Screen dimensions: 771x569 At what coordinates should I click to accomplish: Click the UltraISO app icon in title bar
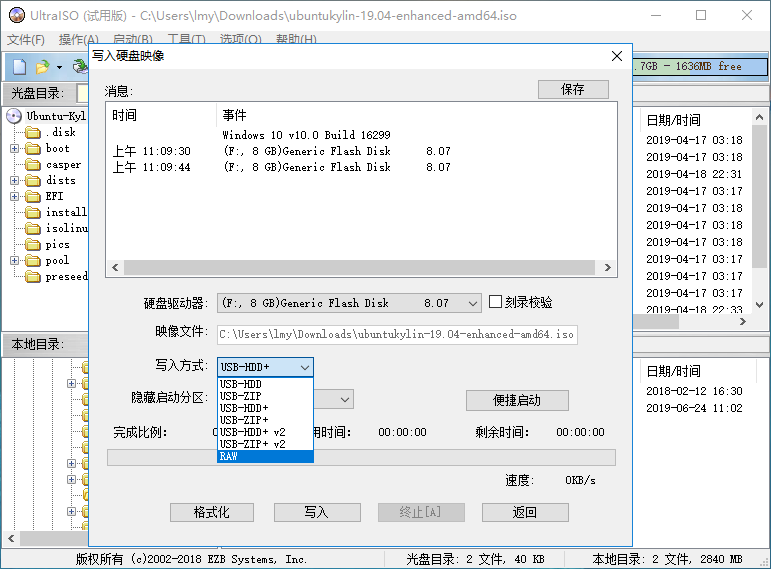(x=17, y=15)
